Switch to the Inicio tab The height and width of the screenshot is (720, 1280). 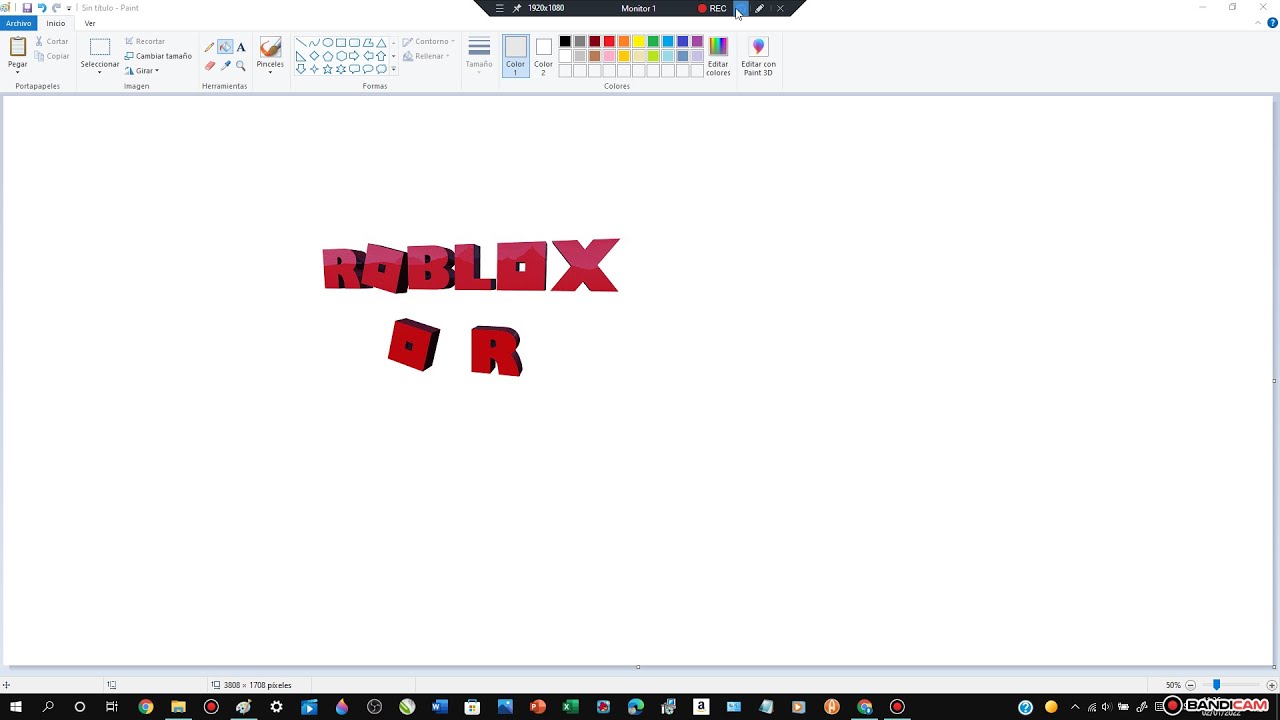click(56, 23)
